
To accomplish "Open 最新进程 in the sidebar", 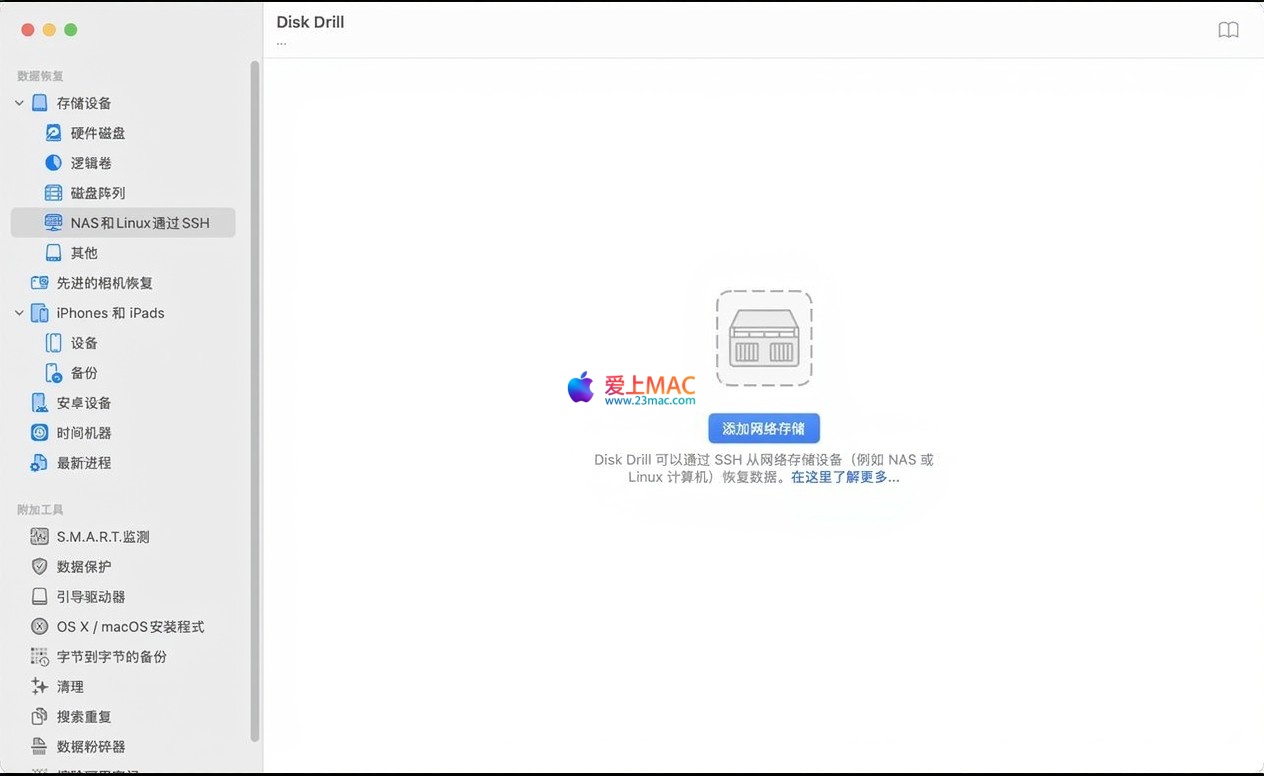I will (84, 463).
